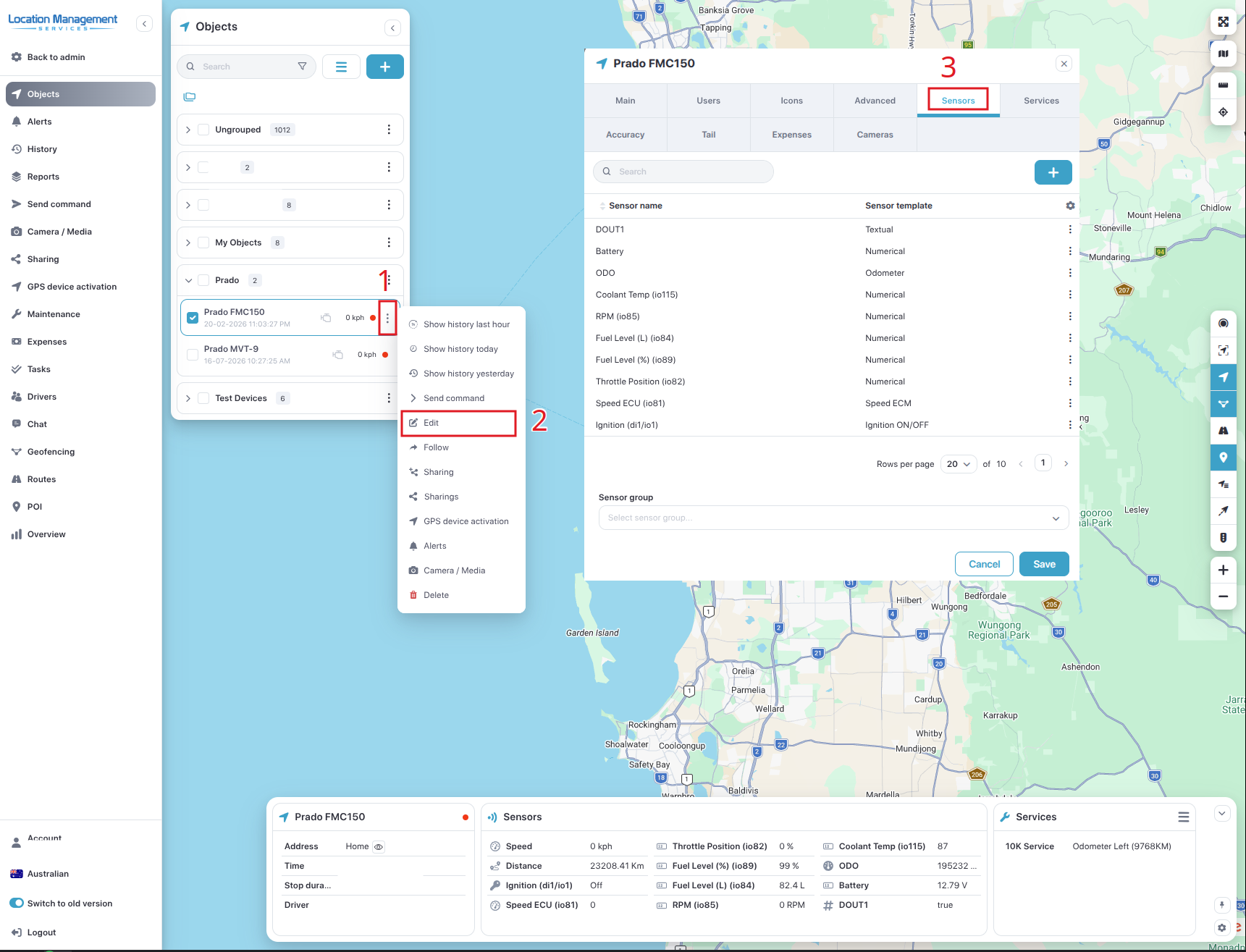
Task: Open the Sensor group dropdown
Action: (x=833, y=518)
